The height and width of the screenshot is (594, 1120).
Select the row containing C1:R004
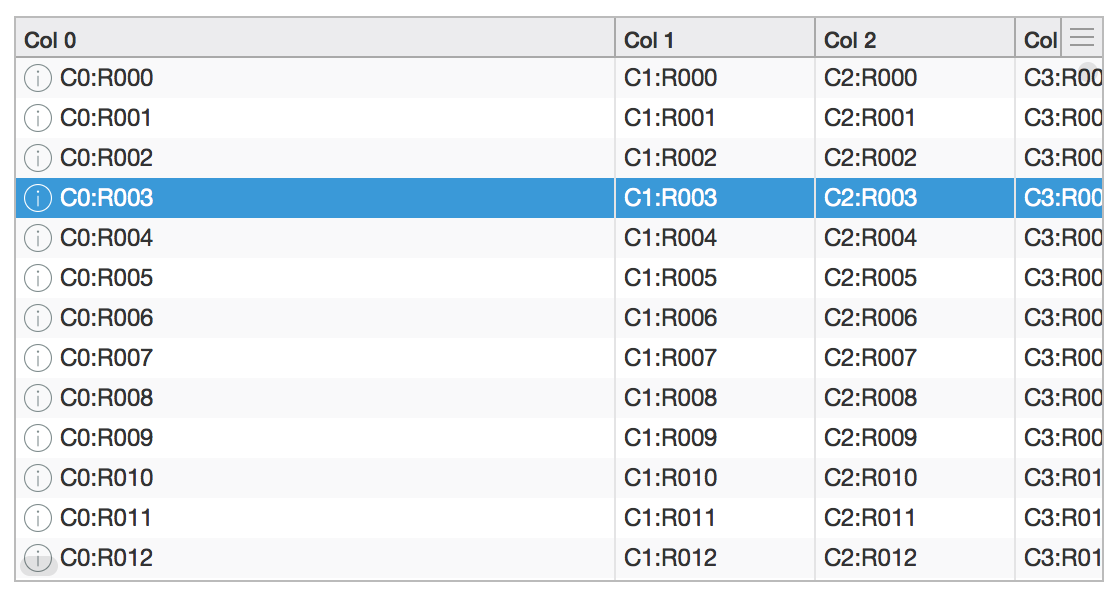pos(559,238)
